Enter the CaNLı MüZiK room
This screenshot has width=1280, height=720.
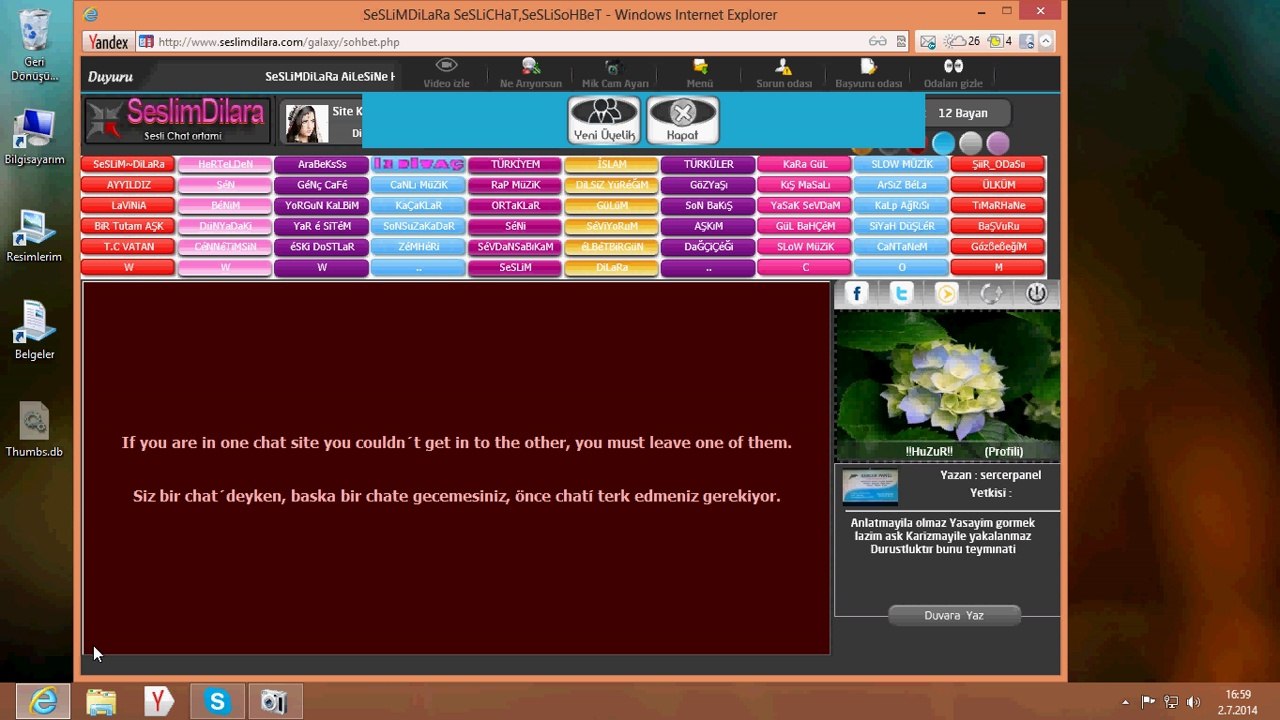[418, 185]
